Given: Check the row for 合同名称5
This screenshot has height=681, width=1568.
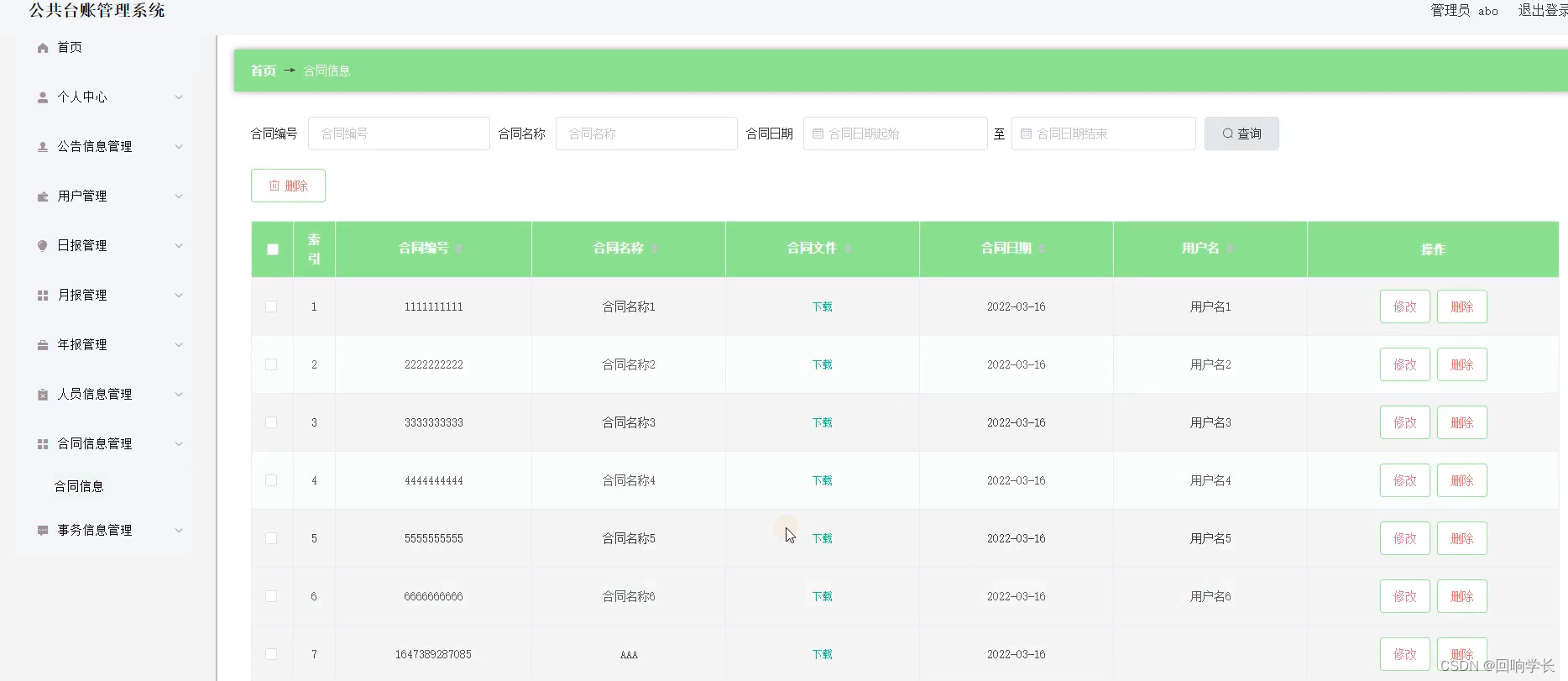Looking at the screenshot, I should [271, 538].
